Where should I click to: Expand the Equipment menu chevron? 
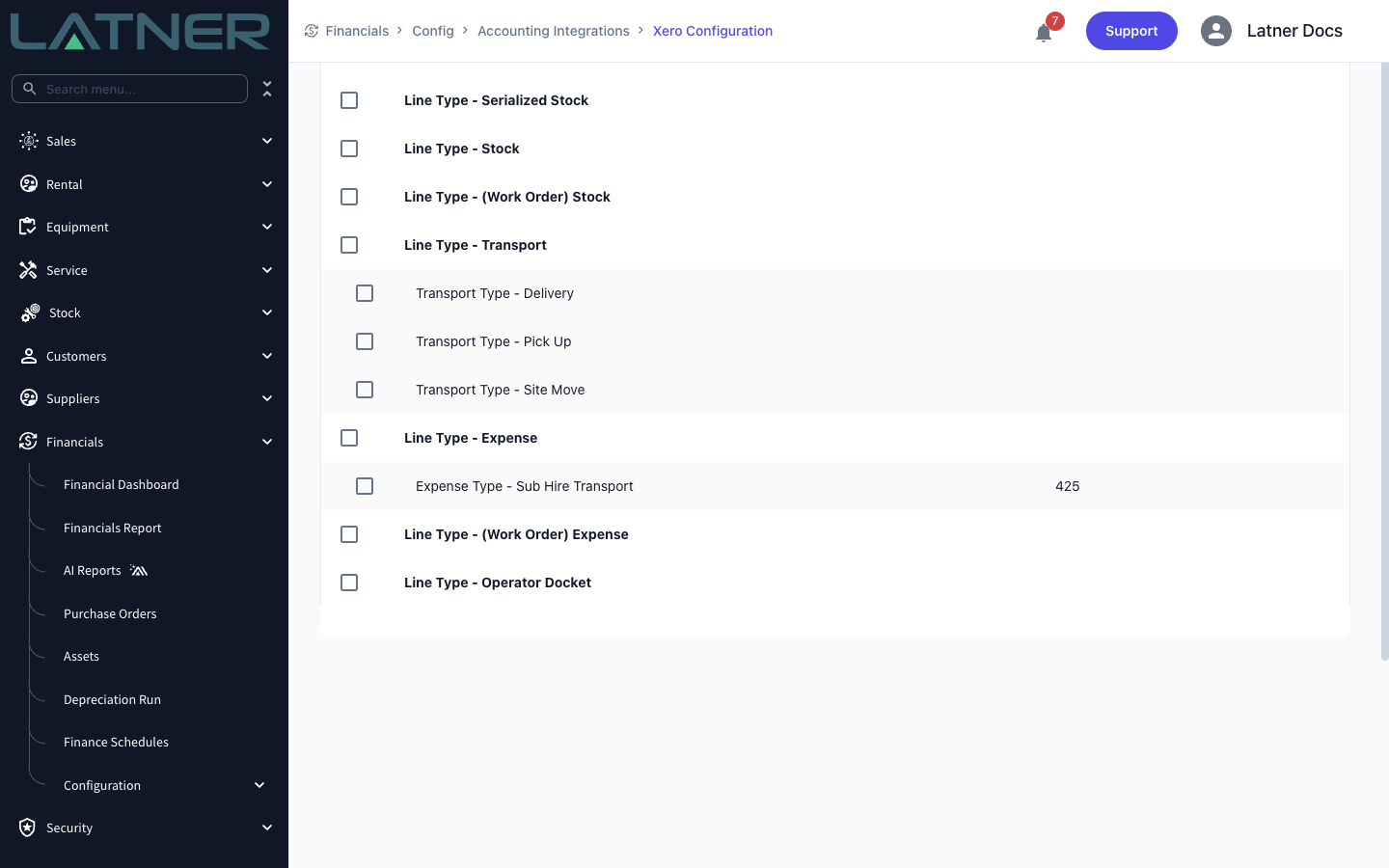267,227
